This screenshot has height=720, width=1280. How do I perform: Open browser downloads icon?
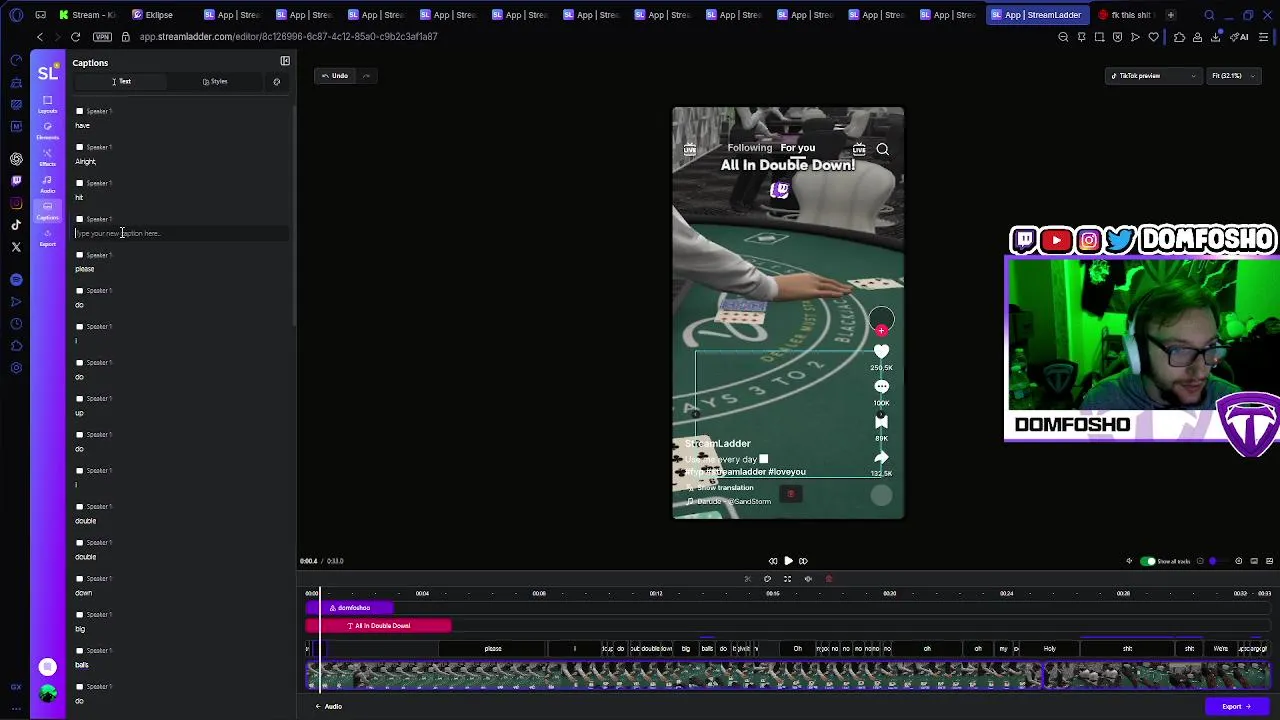[1216, 37]
